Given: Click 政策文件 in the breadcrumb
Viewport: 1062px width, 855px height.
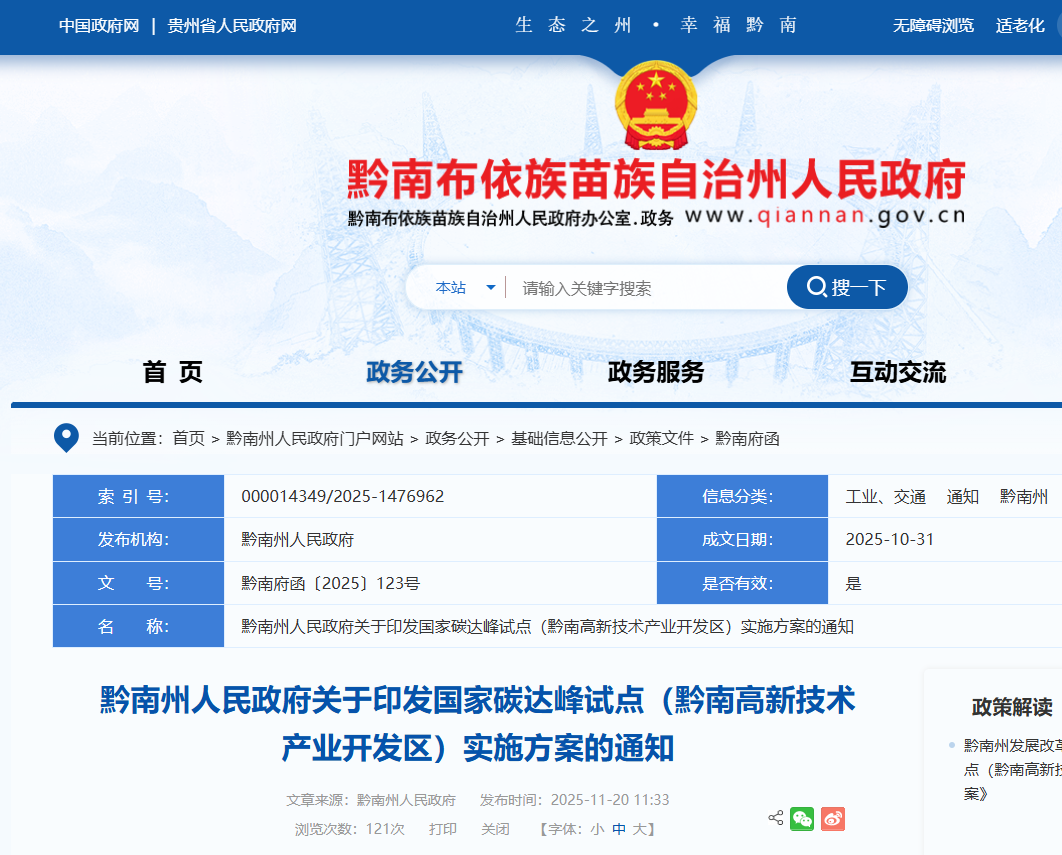Looking at the screenshot, I should [661, 438].
